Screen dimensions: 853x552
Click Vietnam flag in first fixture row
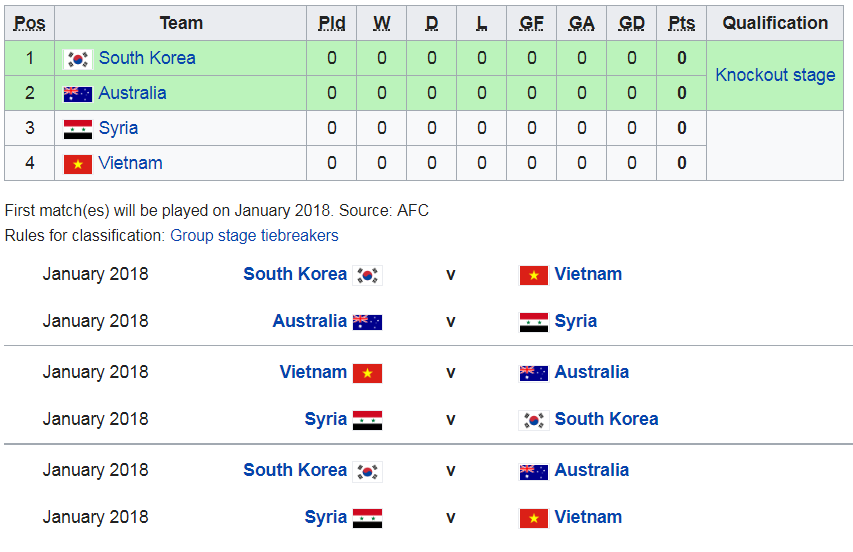[534, 276]
